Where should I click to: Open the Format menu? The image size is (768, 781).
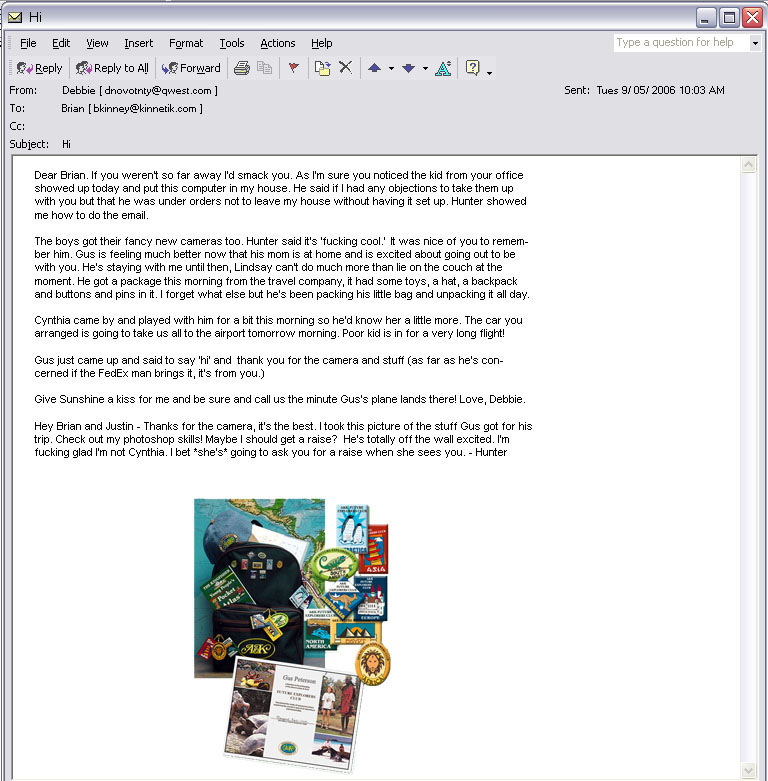tap(186, 43)
